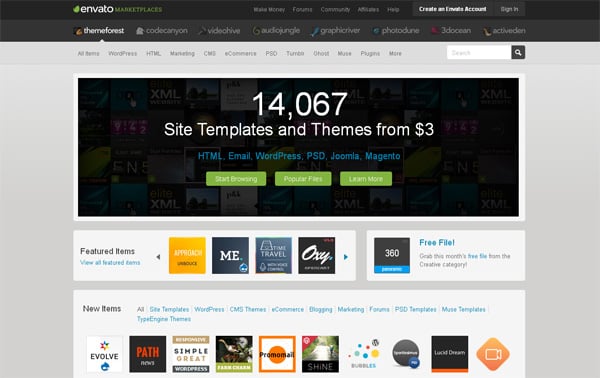Open the Shine item thumbnail
This screenshot has width=600, height=378.
tap(320, 354)
